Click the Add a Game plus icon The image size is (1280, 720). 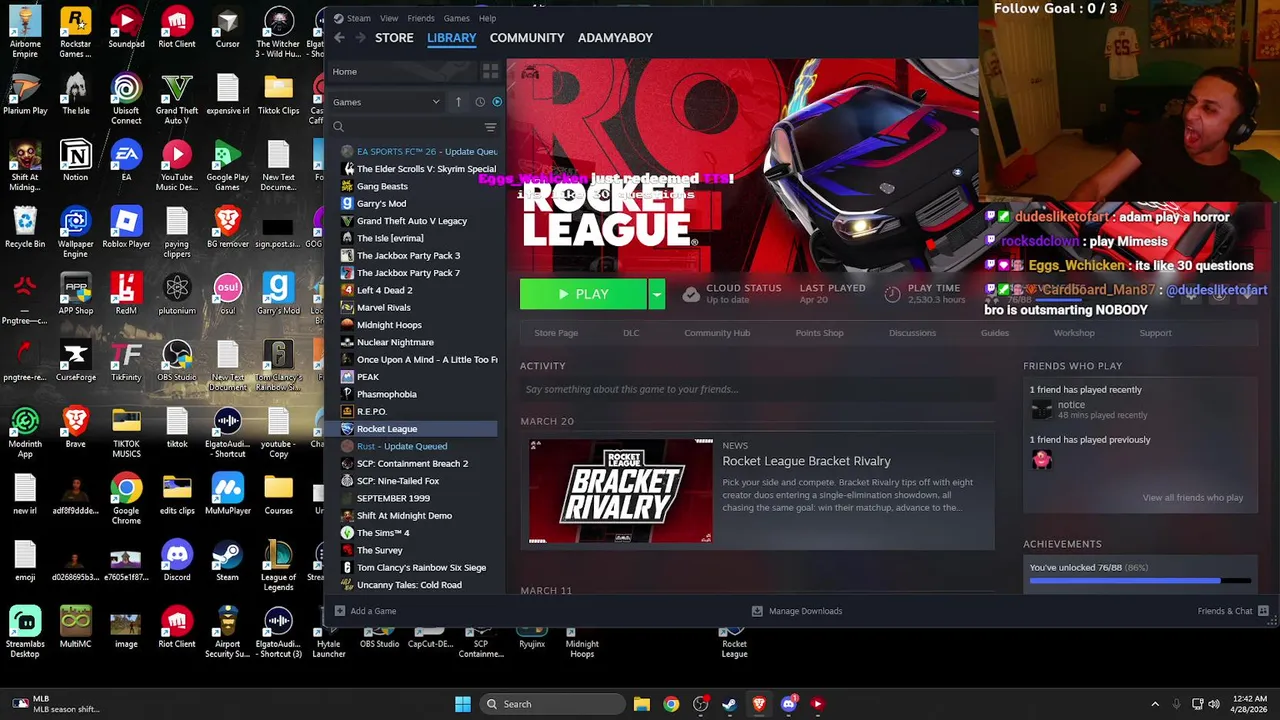pyautogui.click(x=340, y=611)
